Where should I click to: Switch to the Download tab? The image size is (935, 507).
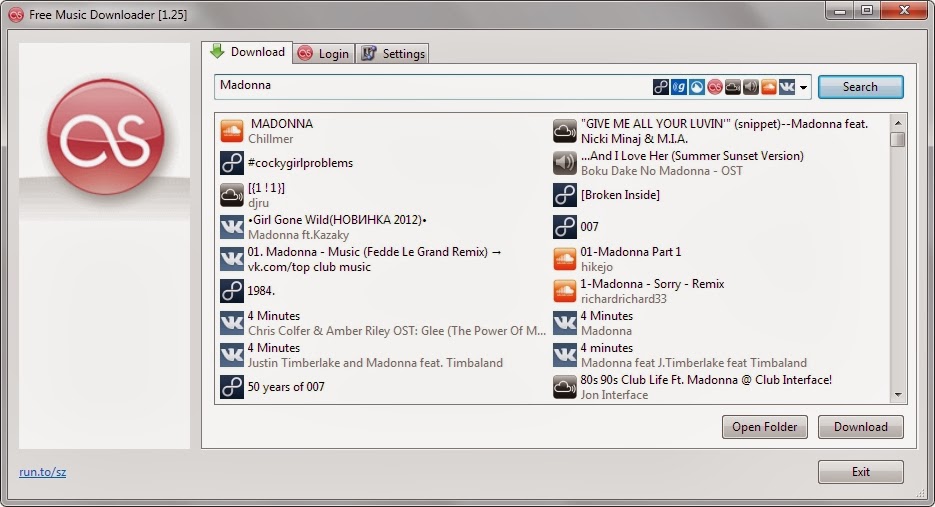[x=247, y=52]
